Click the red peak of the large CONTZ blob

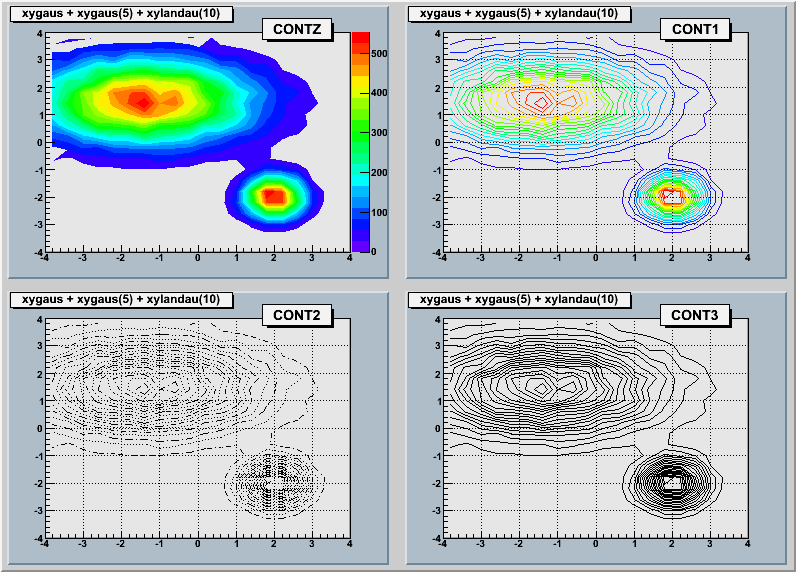143,100
